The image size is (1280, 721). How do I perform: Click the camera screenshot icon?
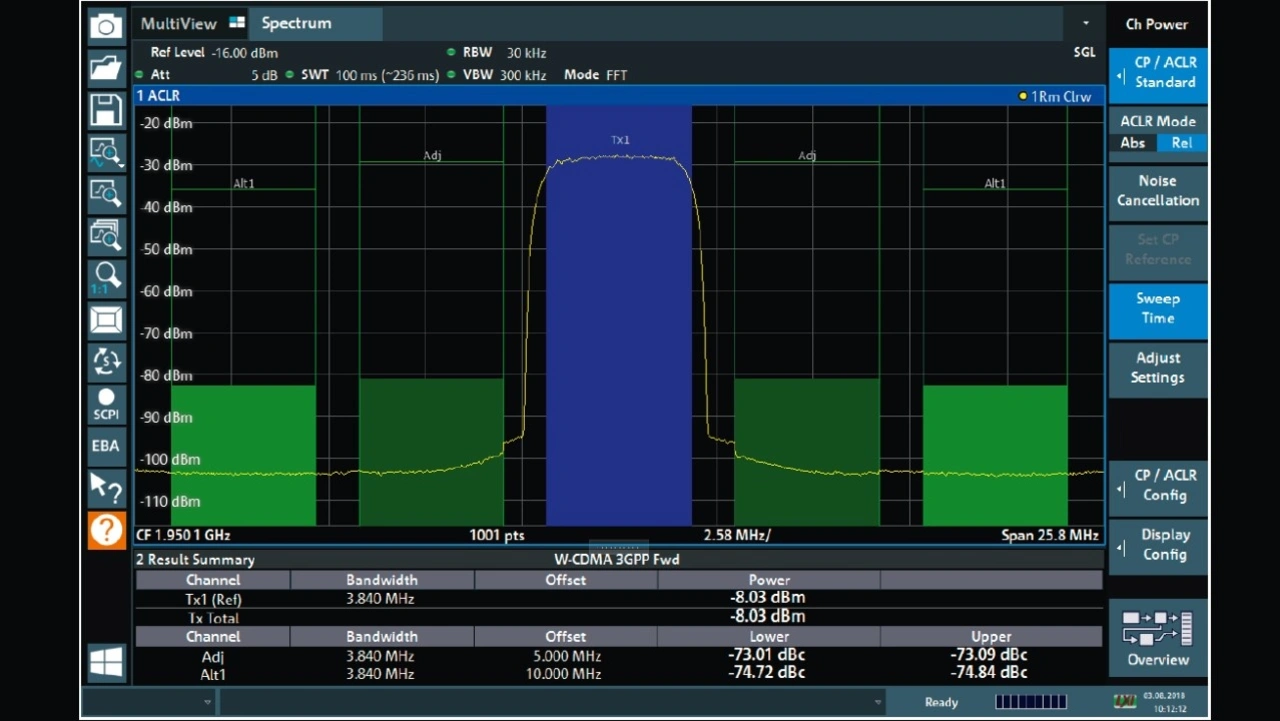click(x=106, y=26)
